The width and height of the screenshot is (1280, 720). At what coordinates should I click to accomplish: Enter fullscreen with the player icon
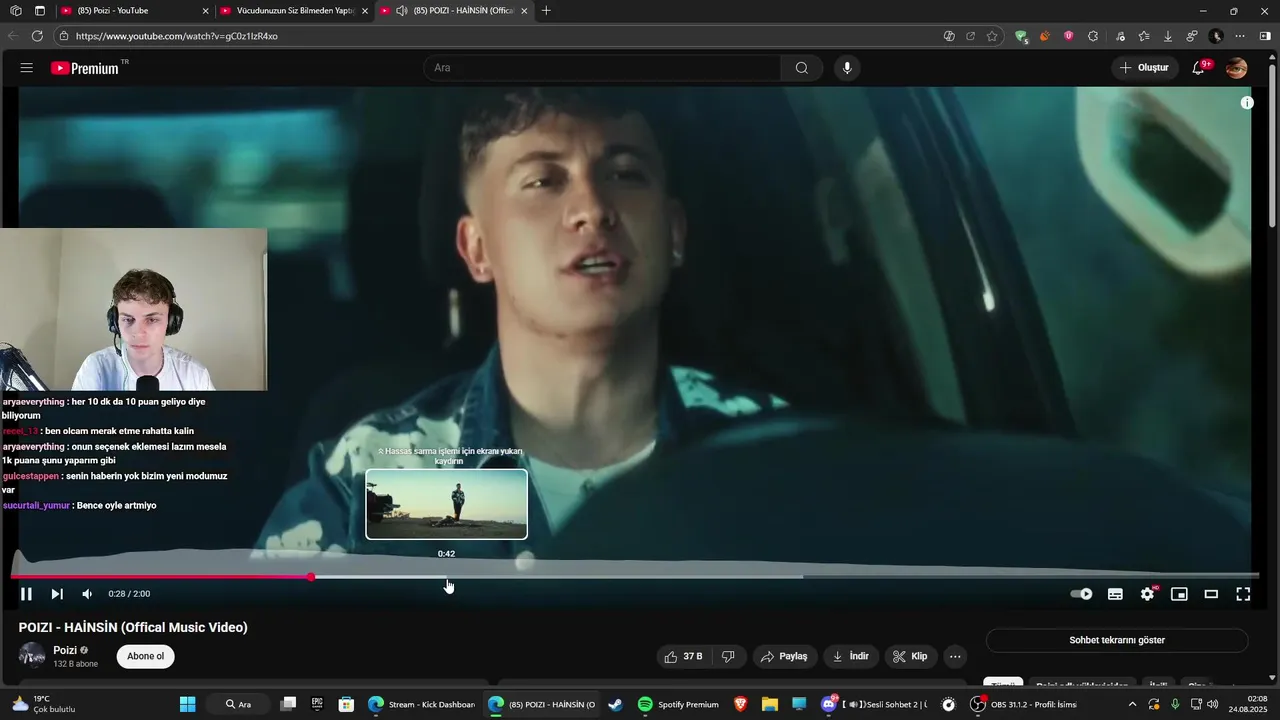pyautogui.click(x=1243, y=594)
